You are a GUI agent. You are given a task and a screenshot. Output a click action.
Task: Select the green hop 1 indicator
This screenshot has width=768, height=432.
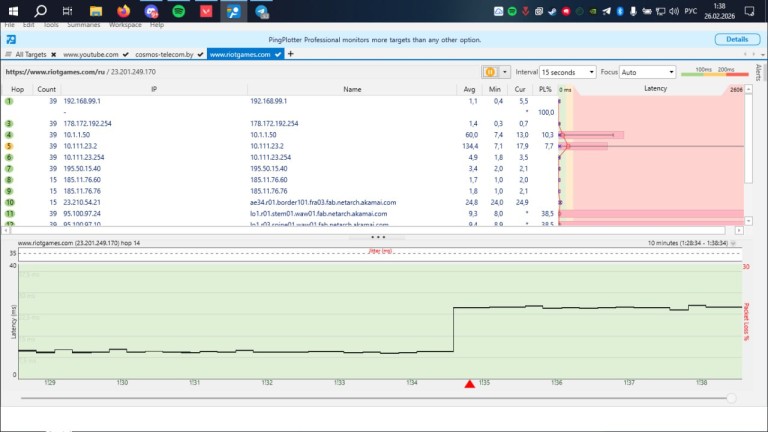click(x=9, y=102)
